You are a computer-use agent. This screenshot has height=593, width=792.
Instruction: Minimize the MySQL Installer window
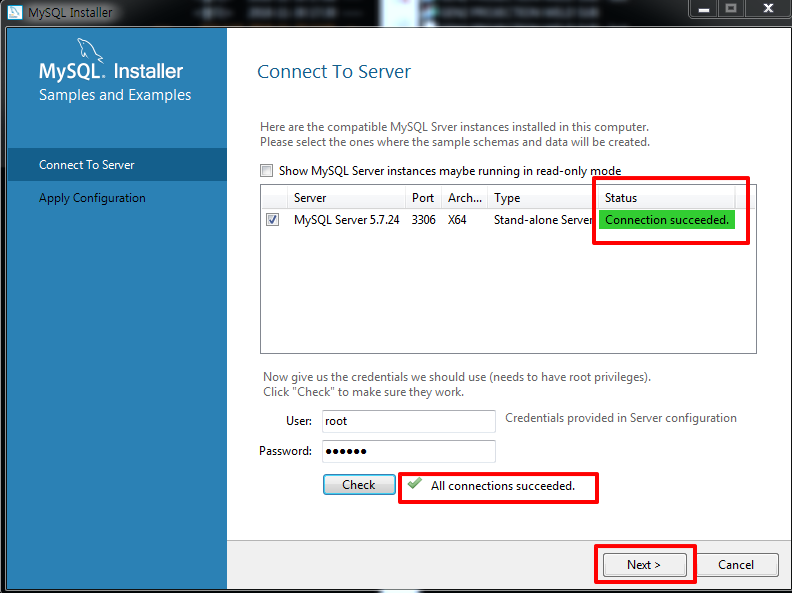(704, 9)
